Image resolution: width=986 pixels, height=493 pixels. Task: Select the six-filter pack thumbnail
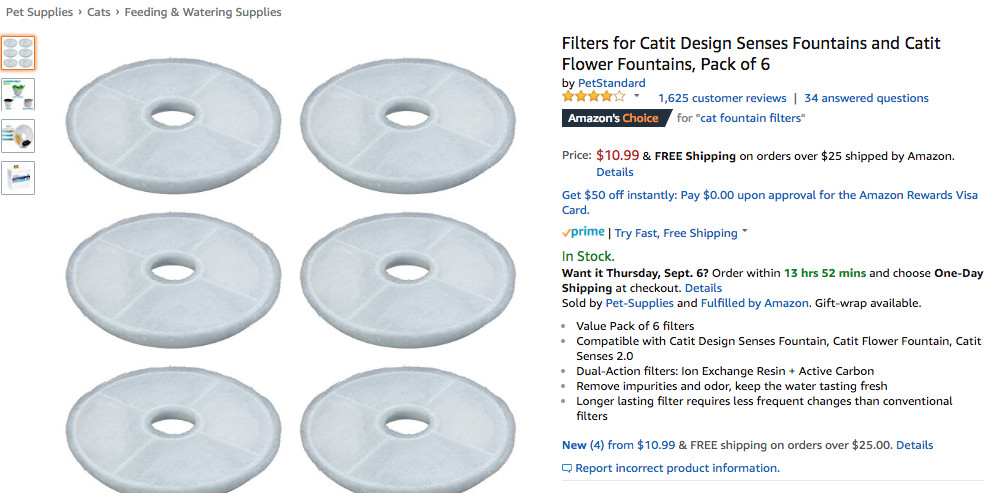18,52
